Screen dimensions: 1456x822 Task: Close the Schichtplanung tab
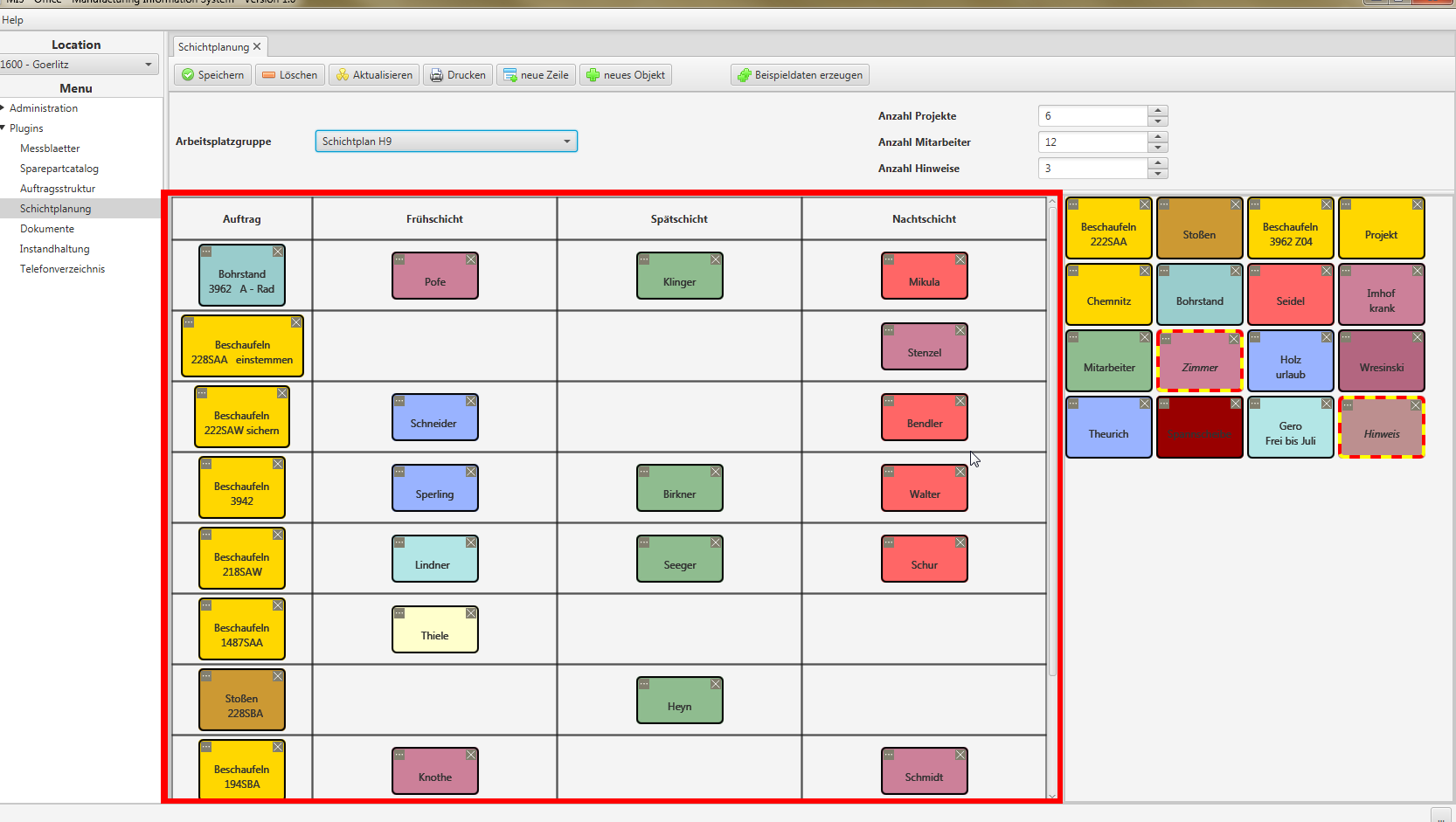[257, 47]
